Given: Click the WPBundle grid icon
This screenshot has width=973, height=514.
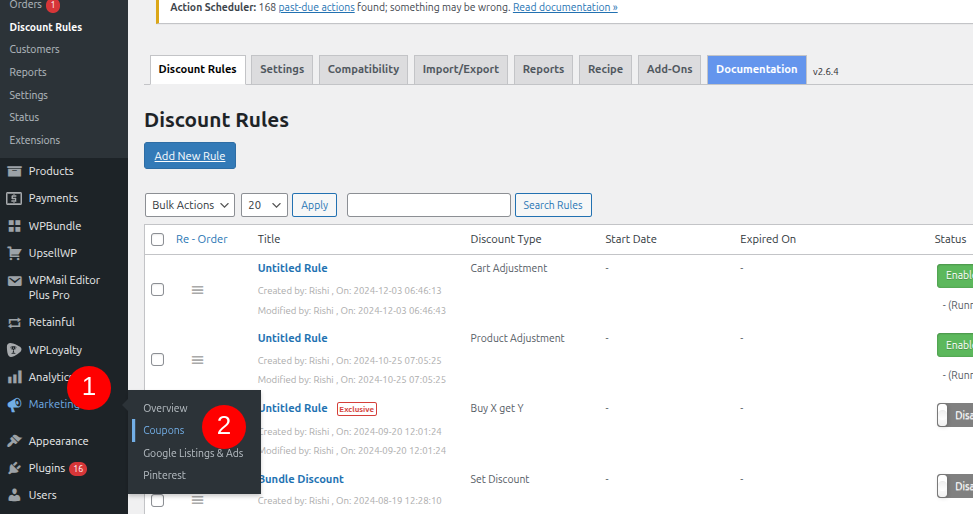Looking at the screenshot, I should 14,226.
